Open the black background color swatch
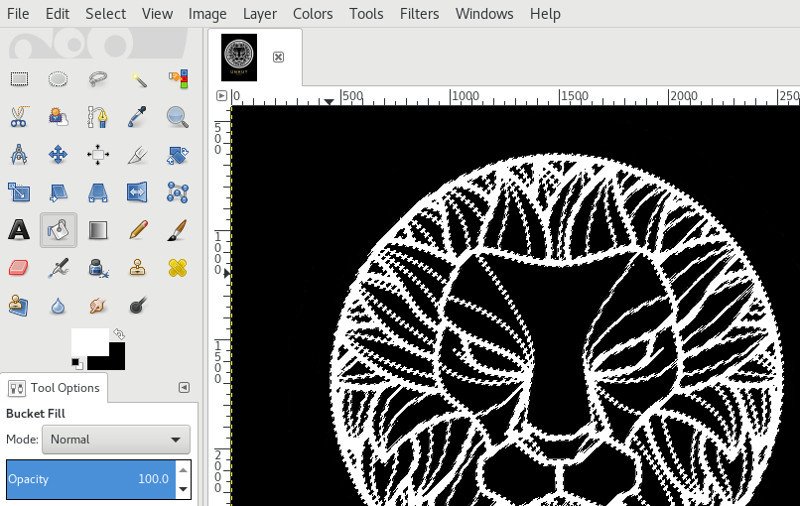The width and height of the screenshot is (800, 506). [x=113, y=360]
